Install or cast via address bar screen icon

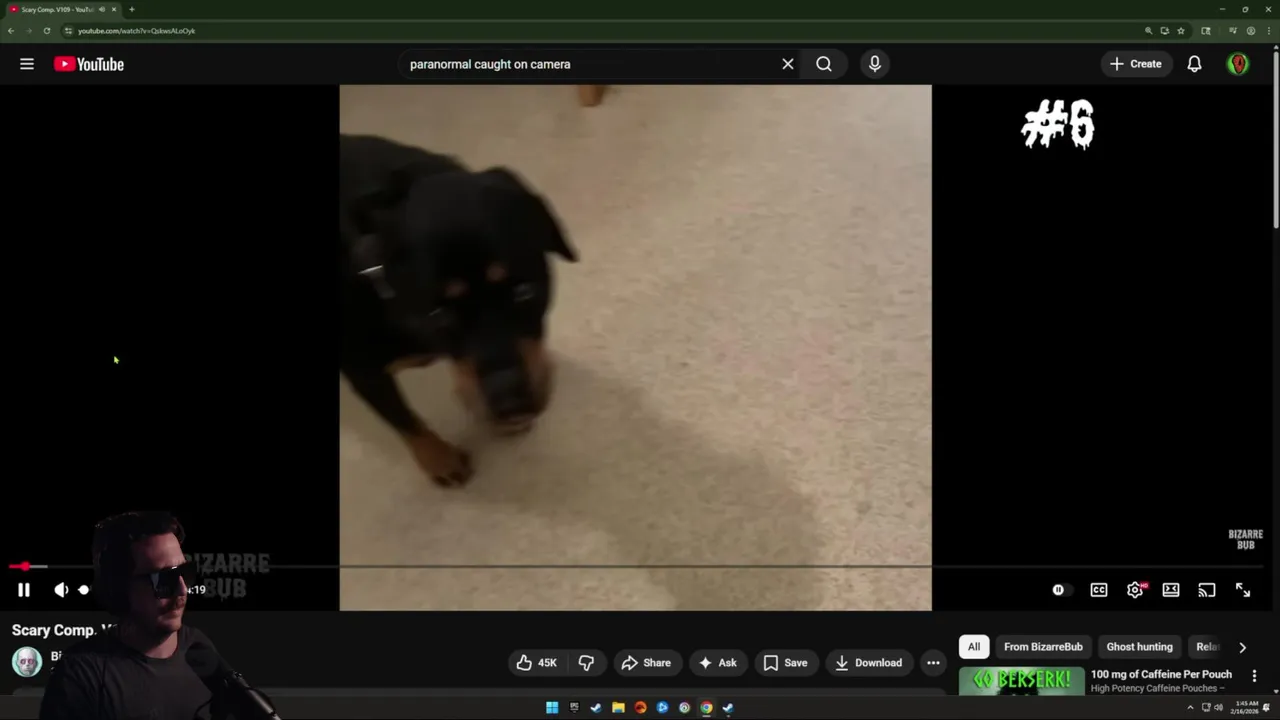(1164, 31)
